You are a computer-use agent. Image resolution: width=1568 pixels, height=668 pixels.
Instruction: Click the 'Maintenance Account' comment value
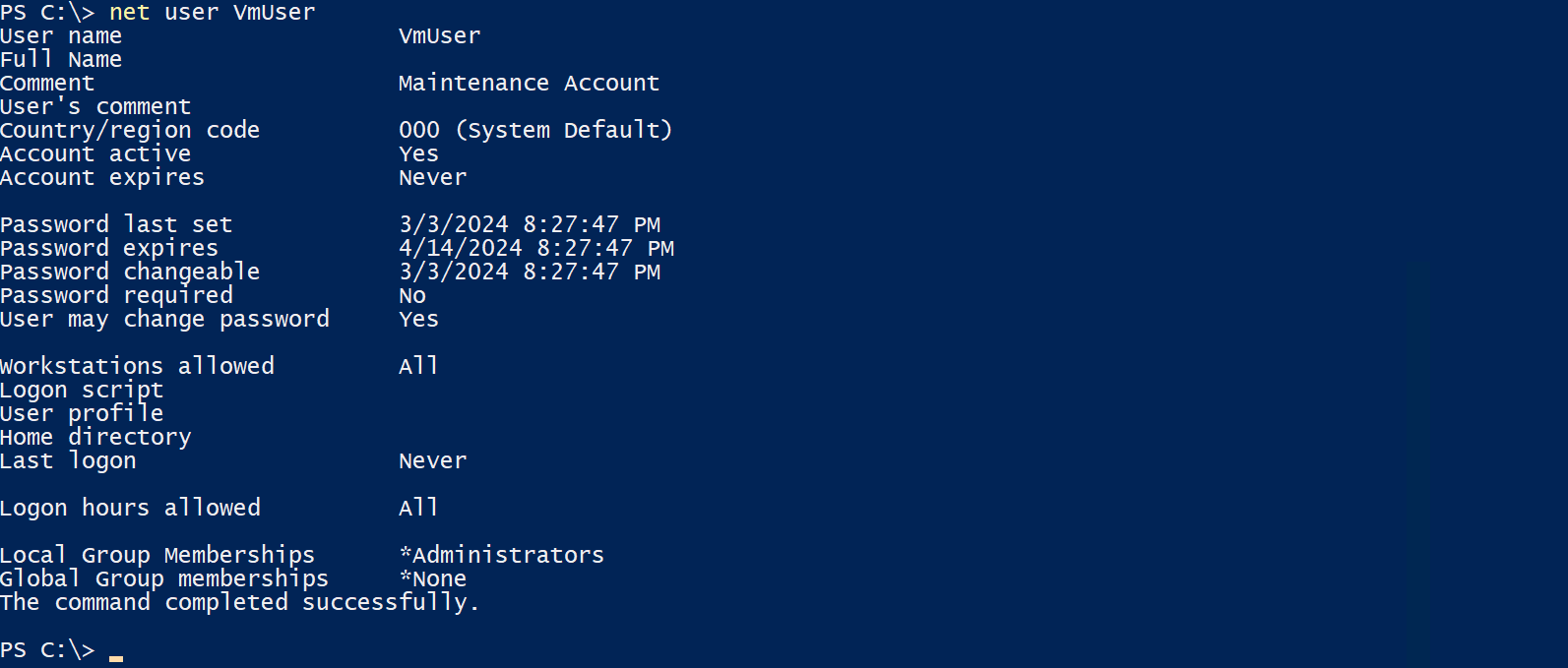coord(529,84)
